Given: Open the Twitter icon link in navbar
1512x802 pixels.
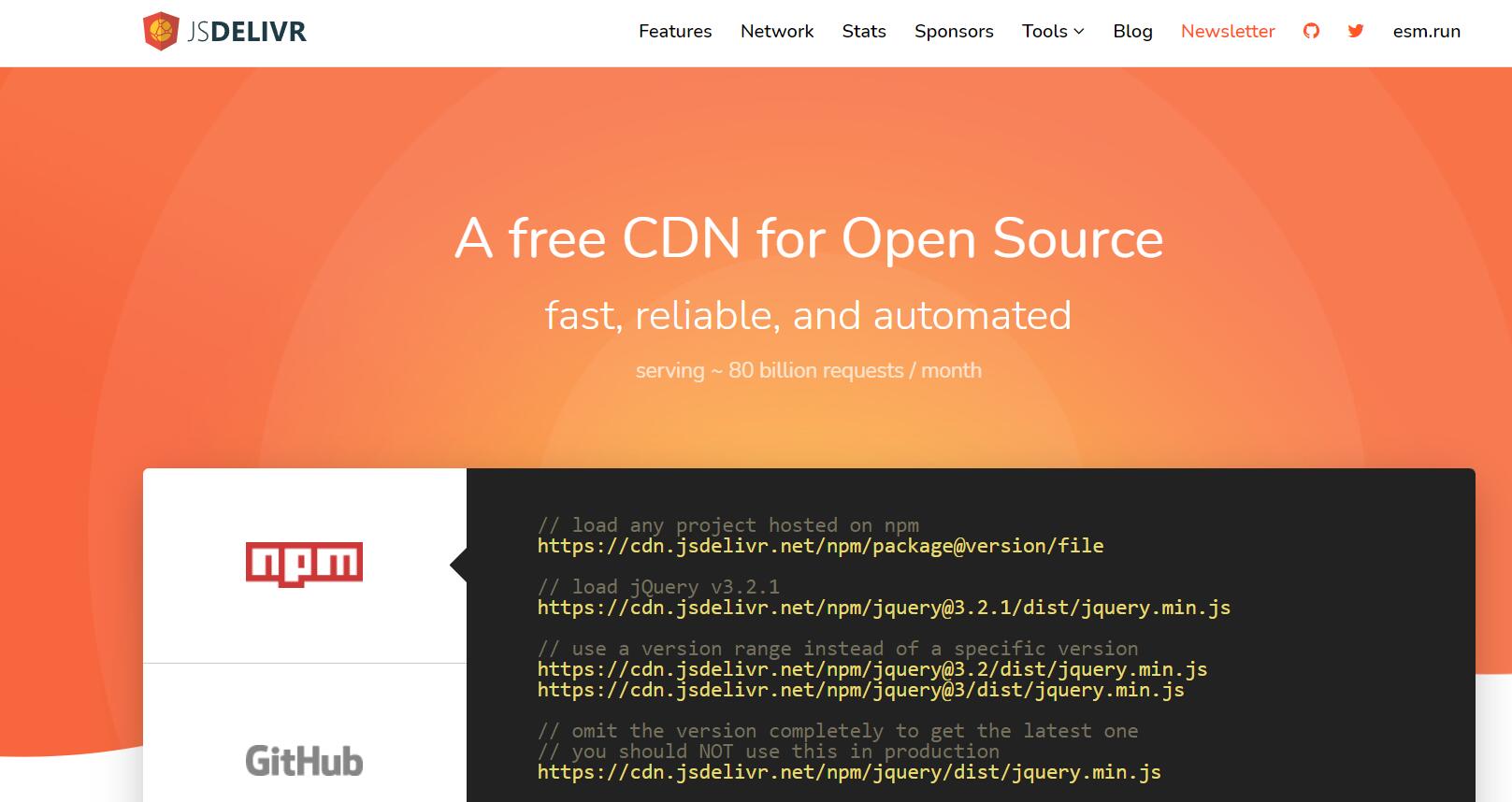Looking at the screenshot, I should click(x=1356, y=31).
